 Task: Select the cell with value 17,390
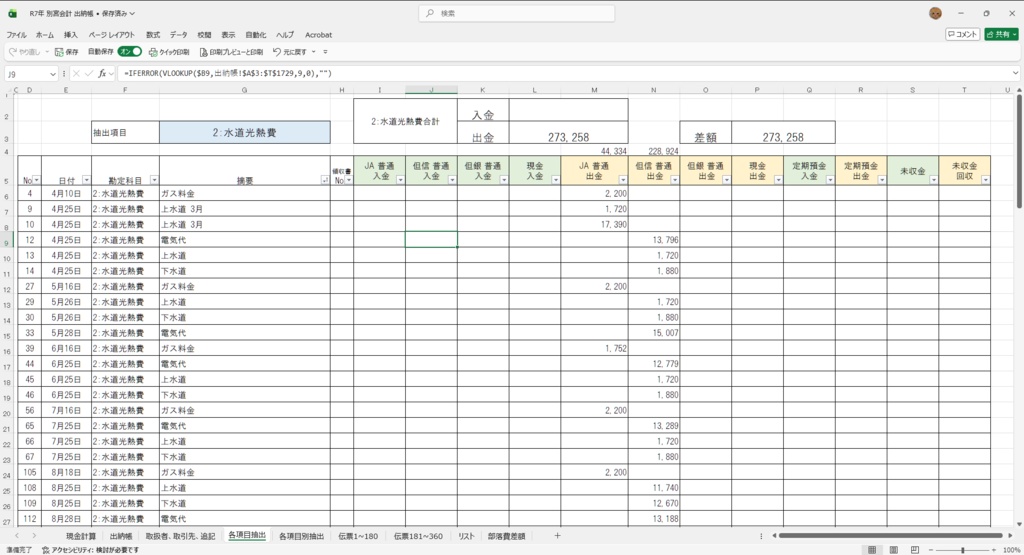594,224
